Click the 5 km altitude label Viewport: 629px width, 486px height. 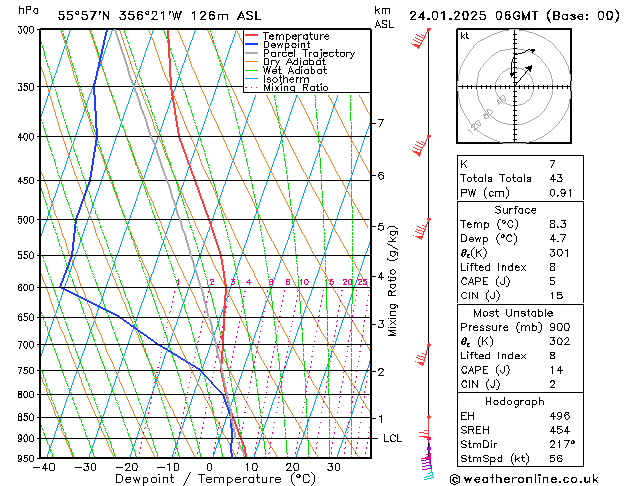coord(381,227)
